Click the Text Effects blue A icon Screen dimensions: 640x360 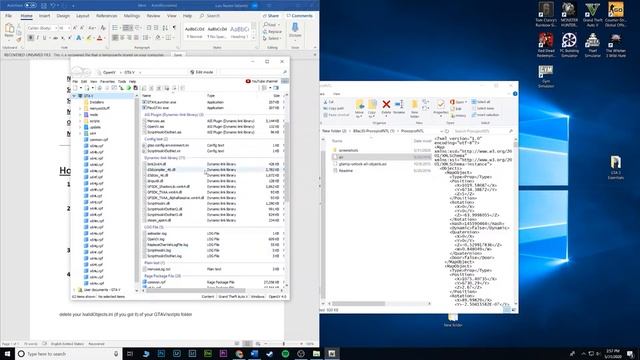(x=79, y=38)
